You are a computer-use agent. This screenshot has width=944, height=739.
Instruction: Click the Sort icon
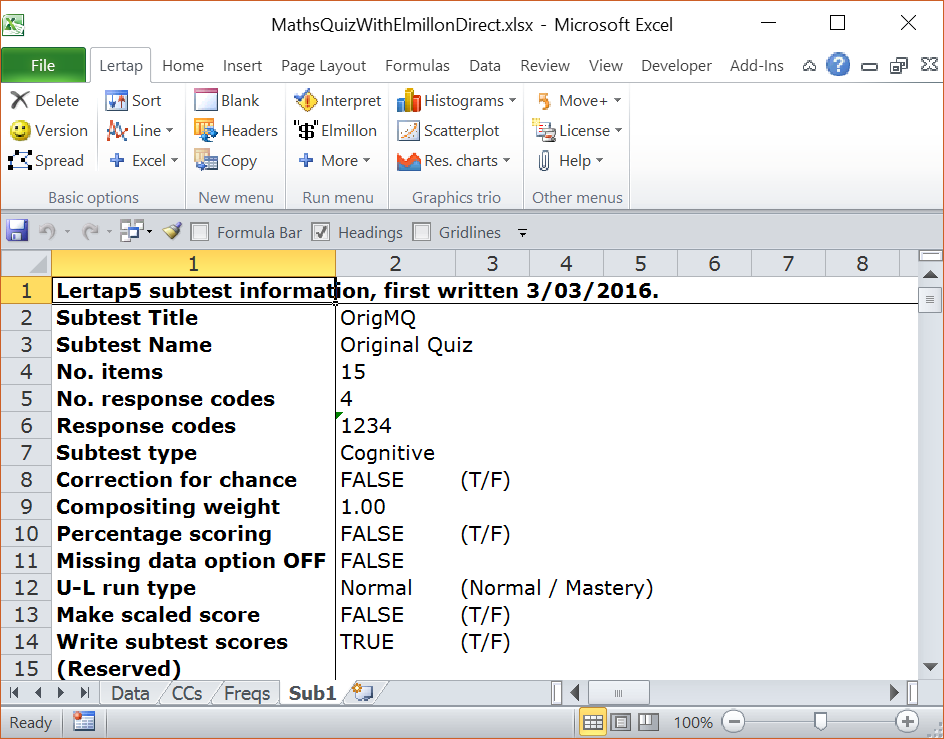pyautogui.click(x=116, y=101)
